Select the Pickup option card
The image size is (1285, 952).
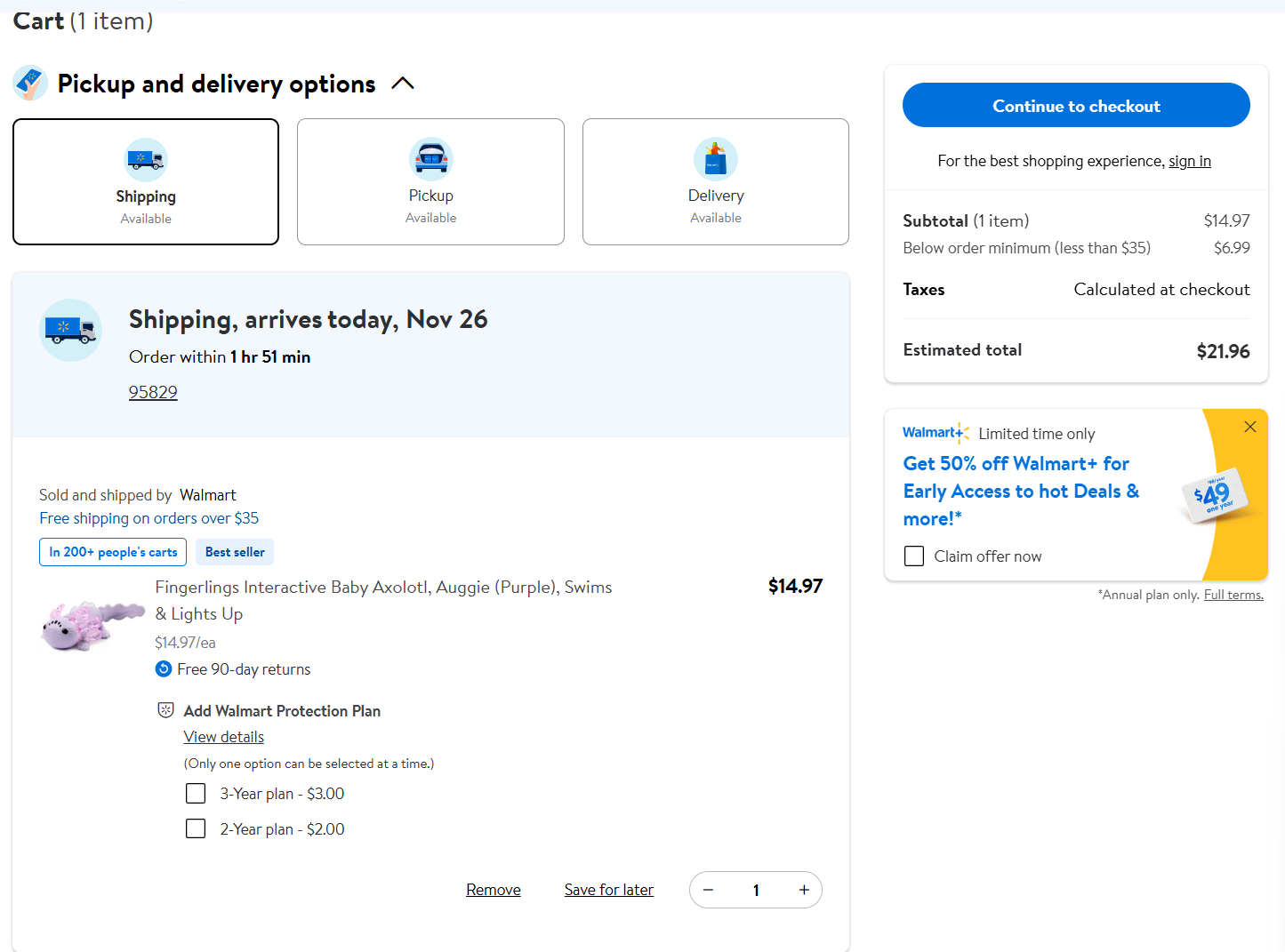[x=431, y=181]
